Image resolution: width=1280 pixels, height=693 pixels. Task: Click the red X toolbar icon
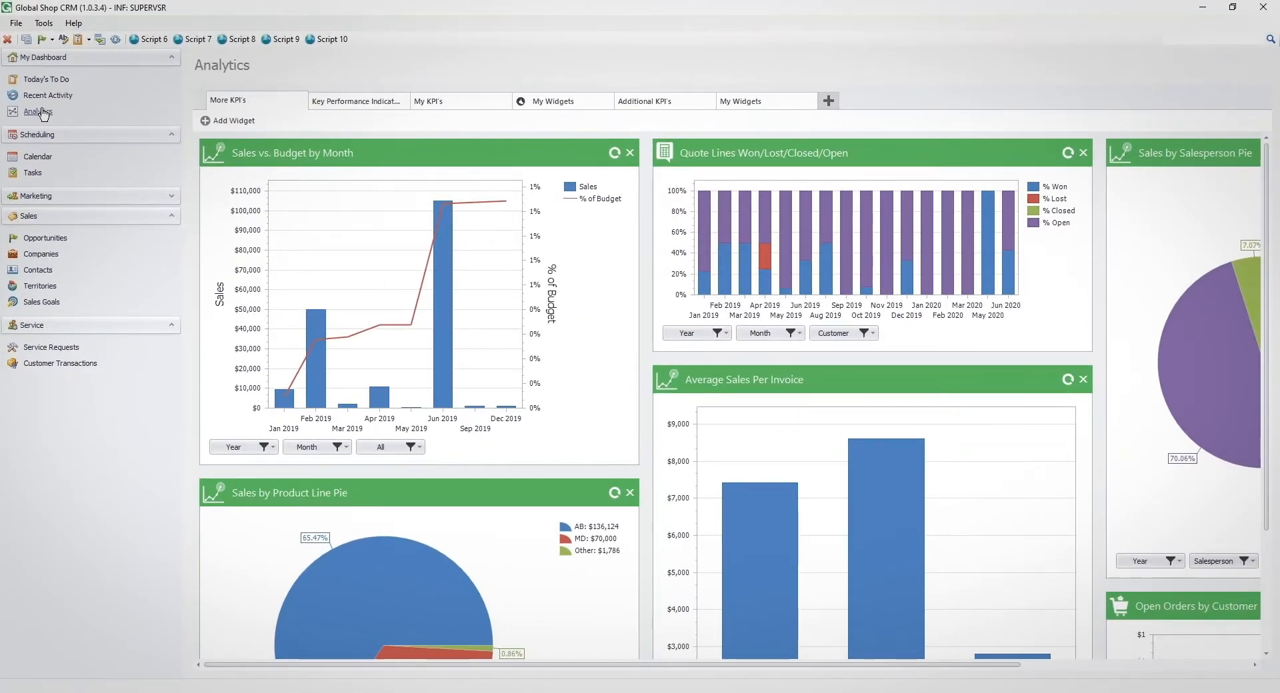(x=7, y=39)
